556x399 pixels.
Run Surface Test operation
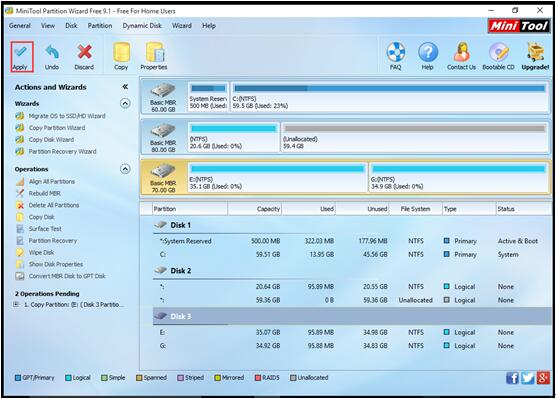39,229
